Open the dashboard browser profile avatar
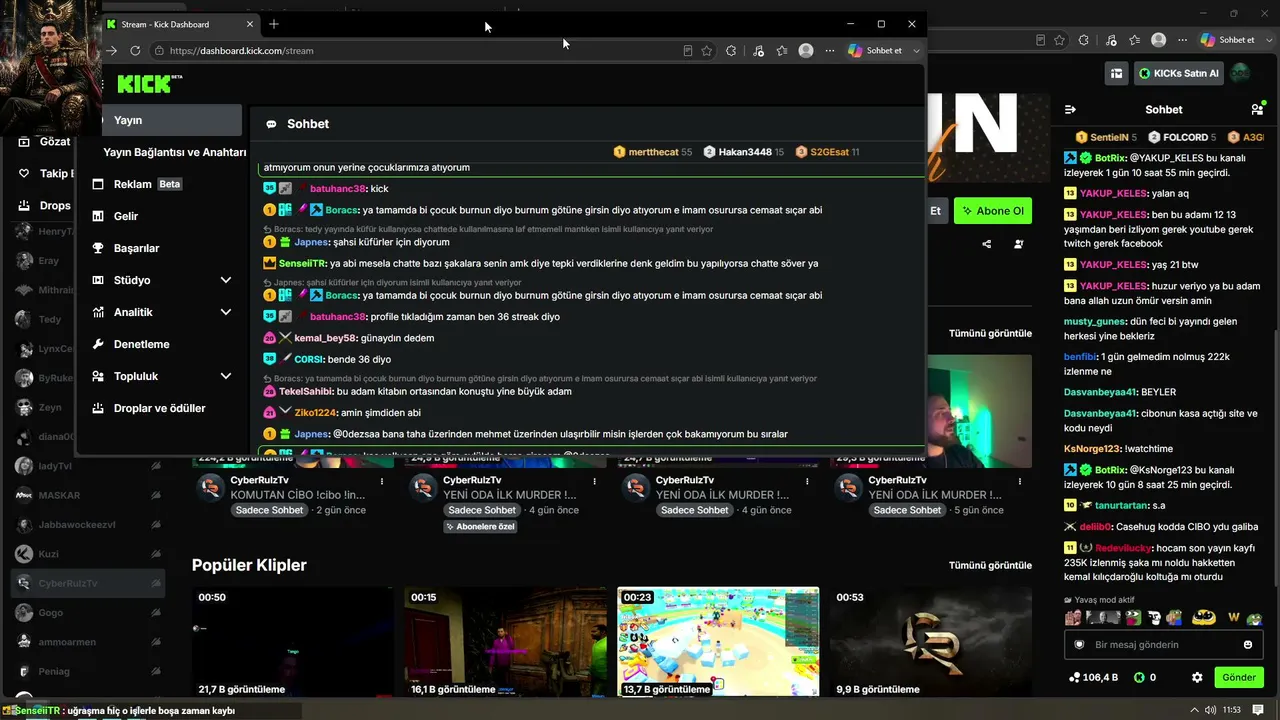The image size is (1280, 720). [806, 51]
